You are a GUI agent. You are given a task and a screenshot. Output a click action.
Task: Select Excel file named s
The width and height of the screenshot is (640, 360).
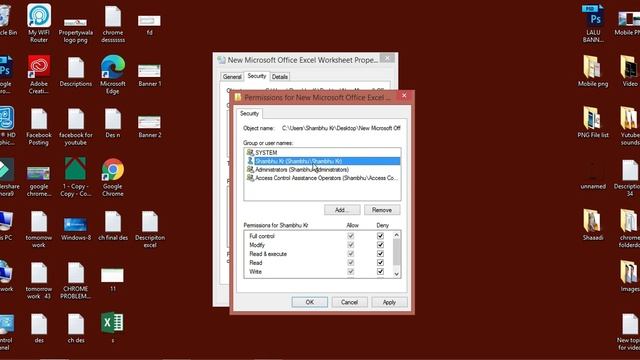point(112,327)
